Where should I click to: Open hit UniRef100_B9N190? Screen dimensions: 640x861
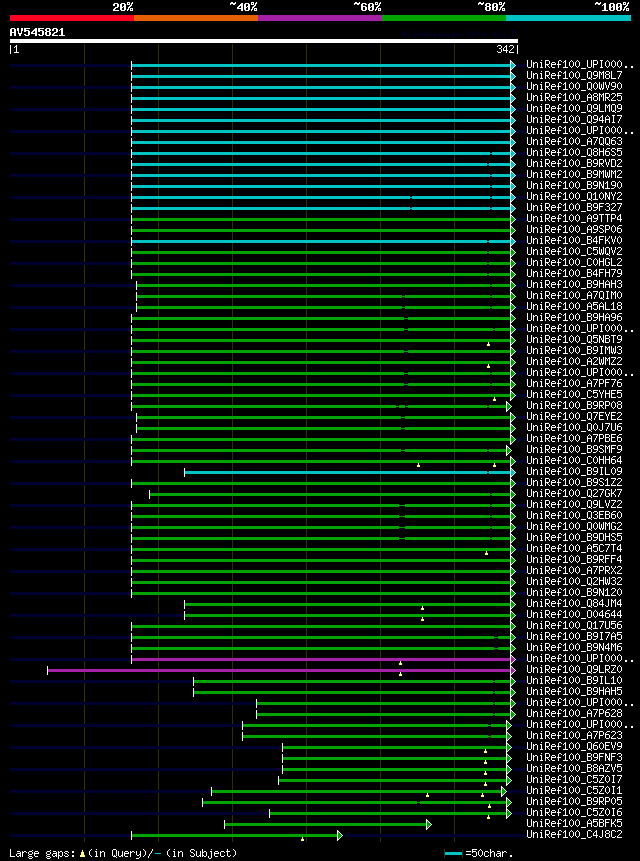[x=574, y=186]
